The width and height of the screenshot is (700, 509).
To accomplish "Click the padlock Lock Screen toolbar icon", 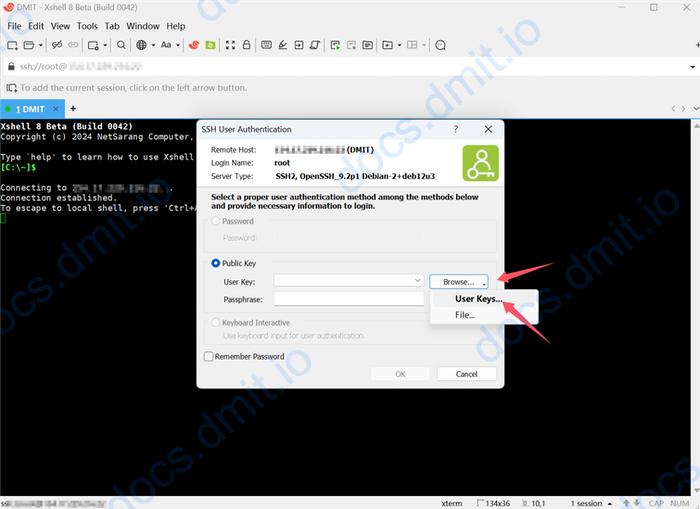I will (x=247, y=45).
